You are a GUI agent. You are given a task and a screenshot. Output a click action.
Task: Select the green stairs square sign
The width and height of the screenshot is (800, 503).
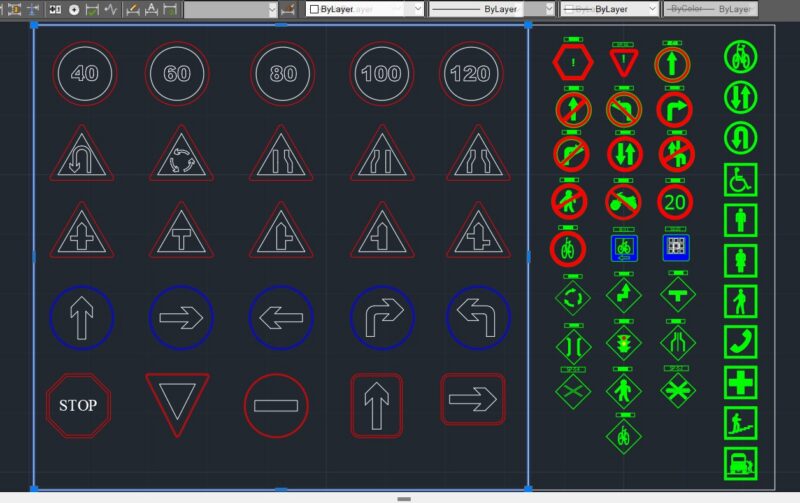(740, 423)
